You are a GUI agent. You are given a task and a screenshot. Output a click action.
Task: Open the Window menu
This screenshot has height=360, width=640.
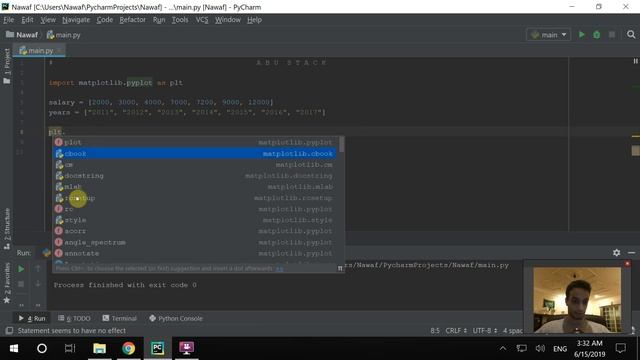228,20
